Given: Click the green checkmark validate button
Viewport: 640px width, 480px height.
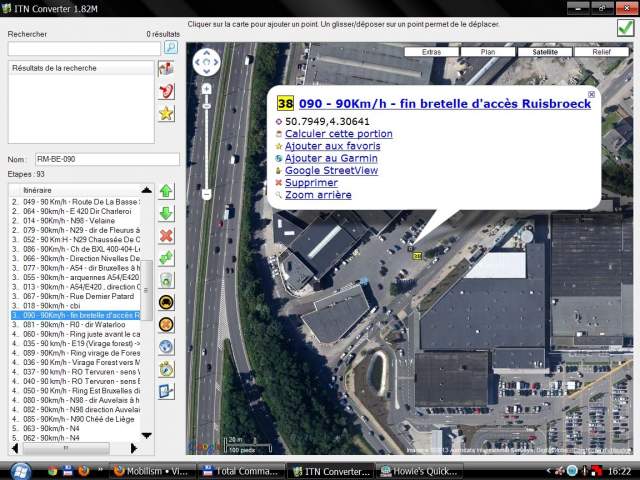Looking at the screenshot, I should click(x=625, y=28).
